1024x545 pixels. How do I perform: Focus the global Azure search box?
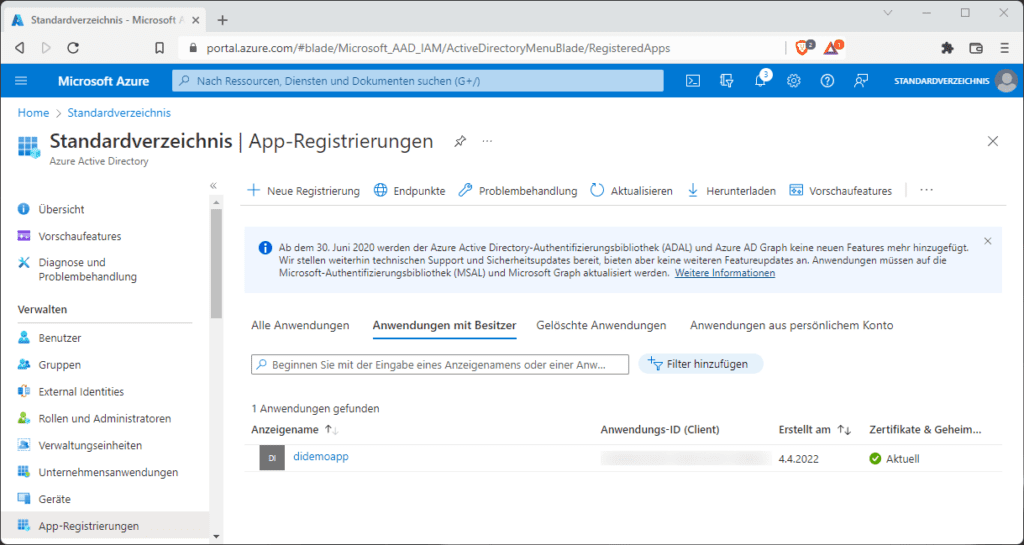(x=418, y=81)
